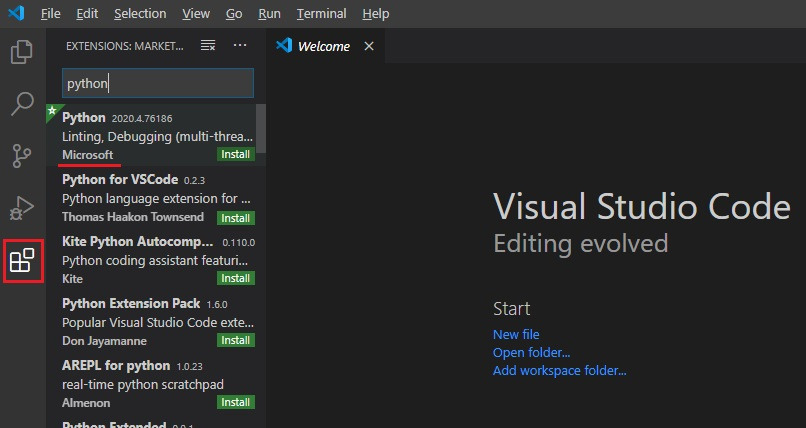Open the Source Control view
Viewport: 806px width, 428px height.
[x=22, y=156]
